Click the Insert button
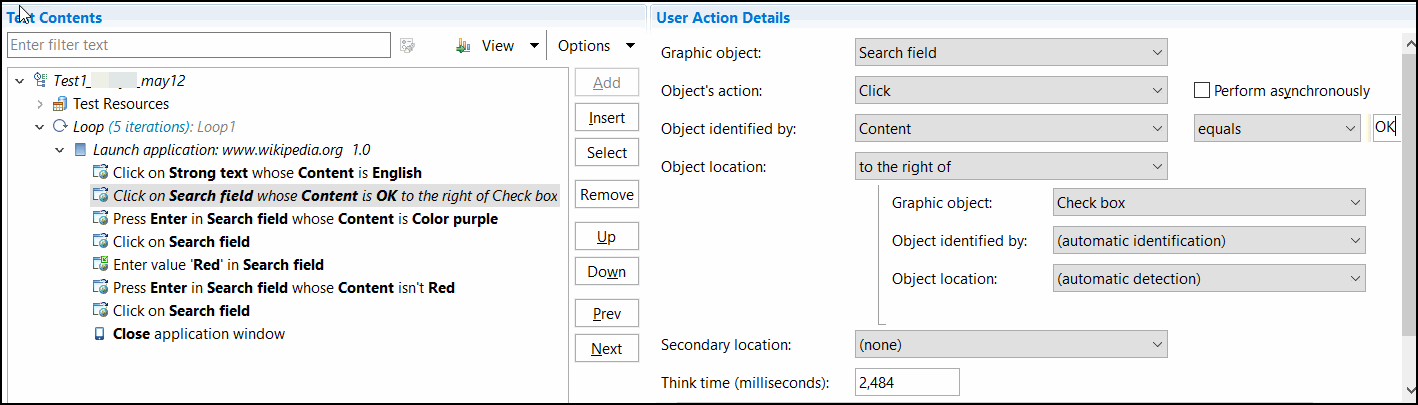The height and width of the screenshot is (405, 1418). click(x=607, y=118)
